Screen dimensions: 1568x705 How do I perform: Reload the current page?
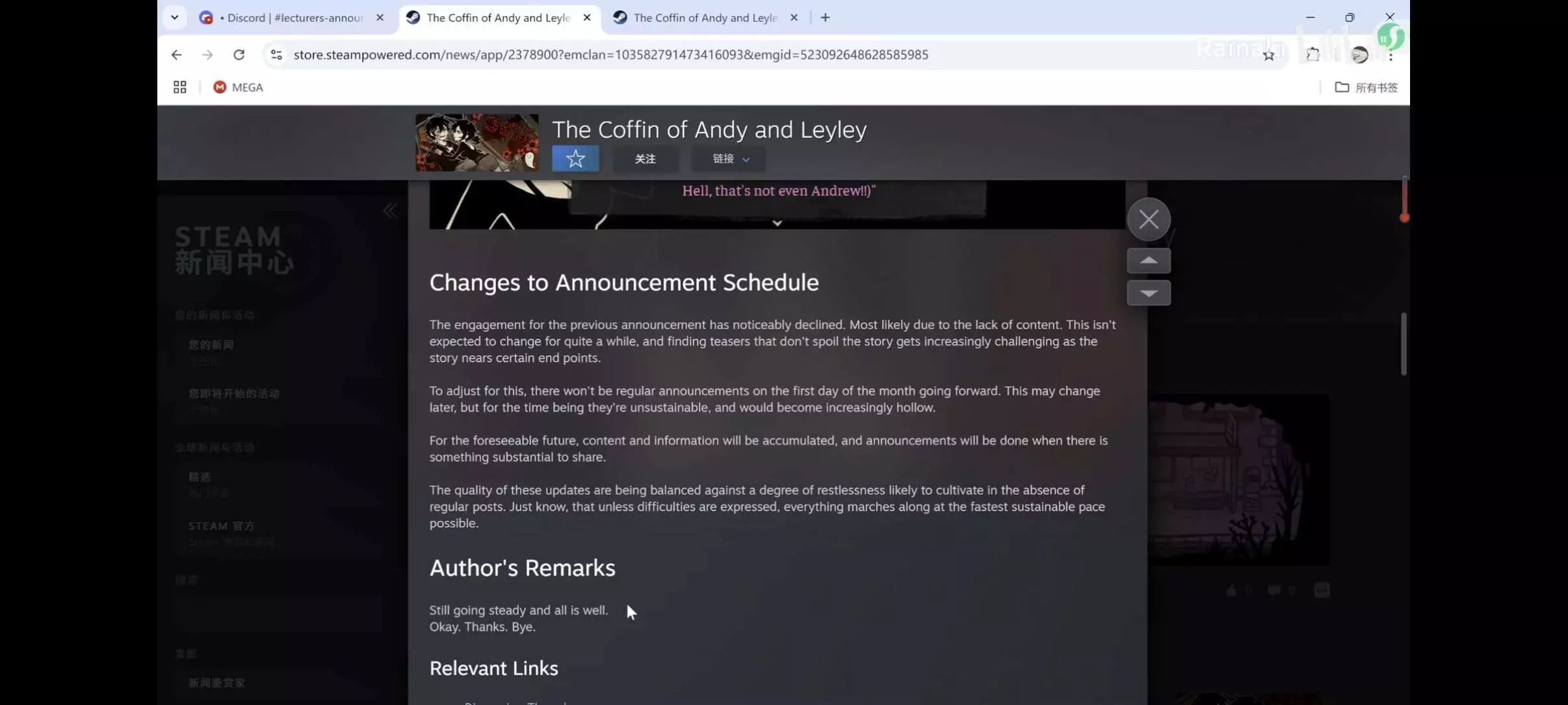pos(239,55)
